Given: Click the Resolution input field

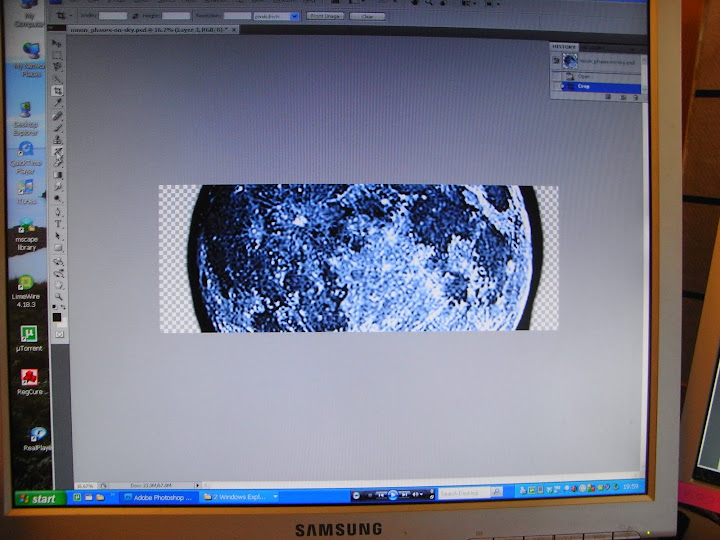Looking at the screenshot, I should click(x=237, y=16).
